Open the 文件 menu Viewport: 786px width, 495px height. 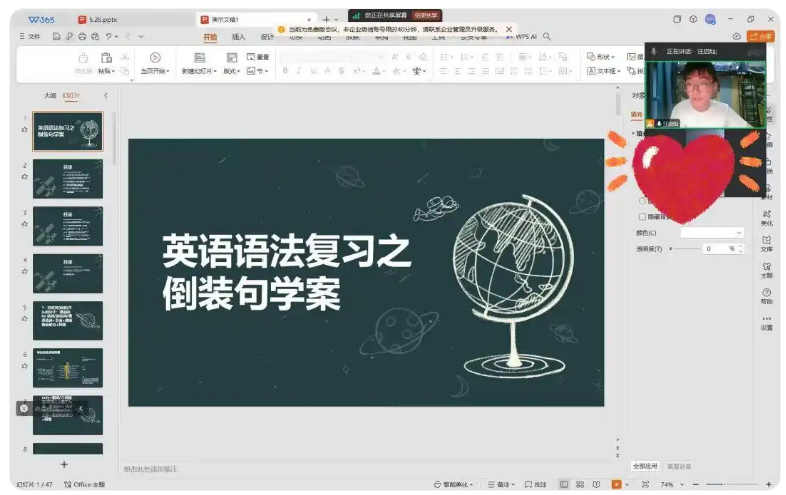[x=30, y=36]
